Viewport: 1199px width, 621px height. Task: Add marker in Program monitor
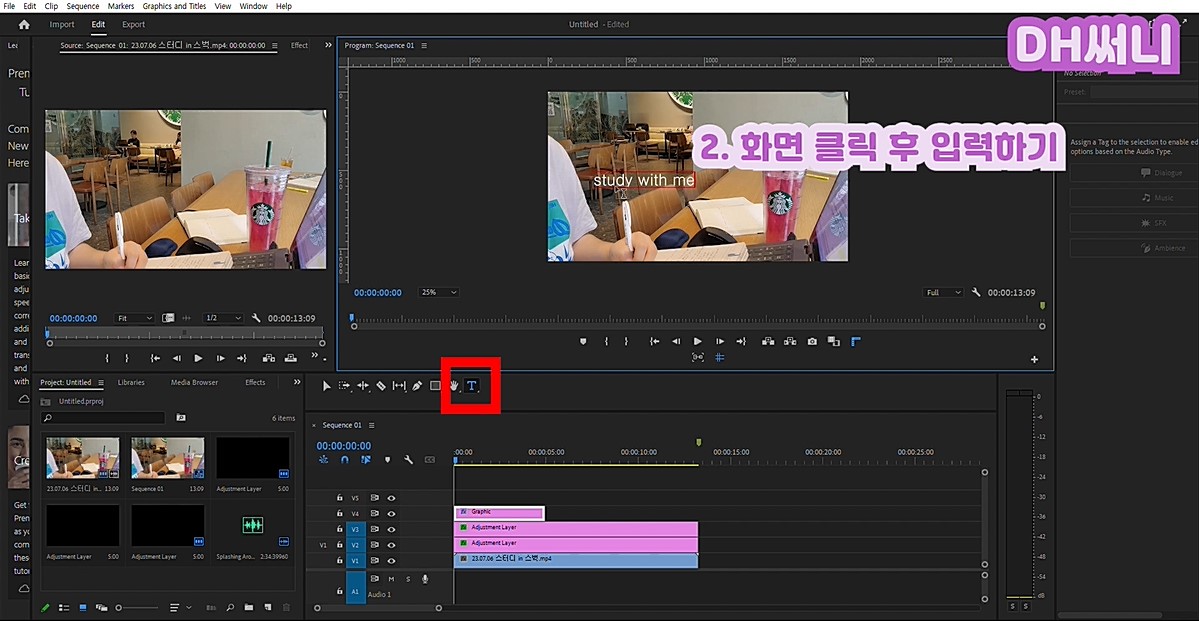coord(583,341)
